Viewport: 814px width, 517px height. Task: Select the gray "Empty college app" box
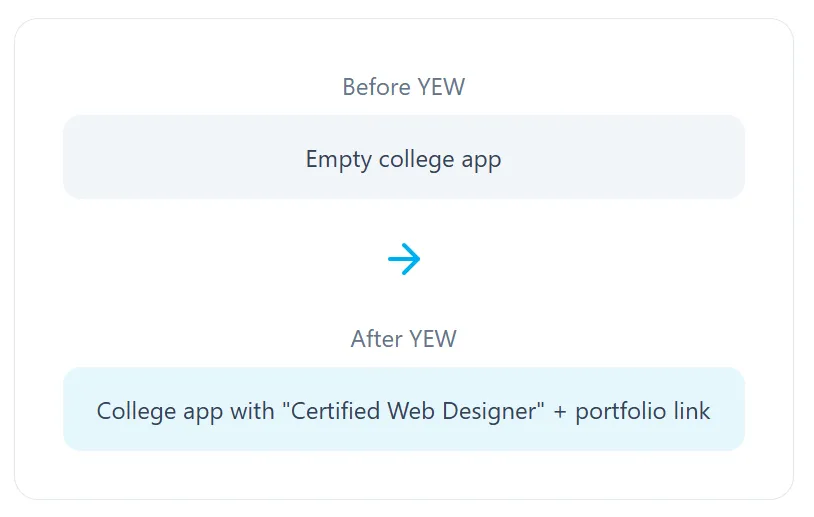(404, 157)
